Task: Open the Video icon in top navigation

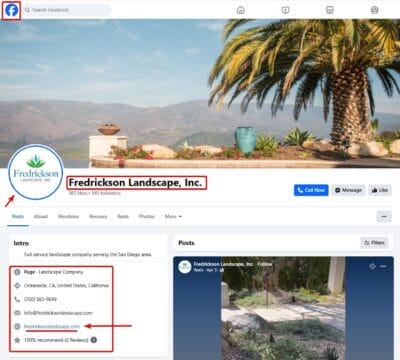Action: click(x=285, y=10)
